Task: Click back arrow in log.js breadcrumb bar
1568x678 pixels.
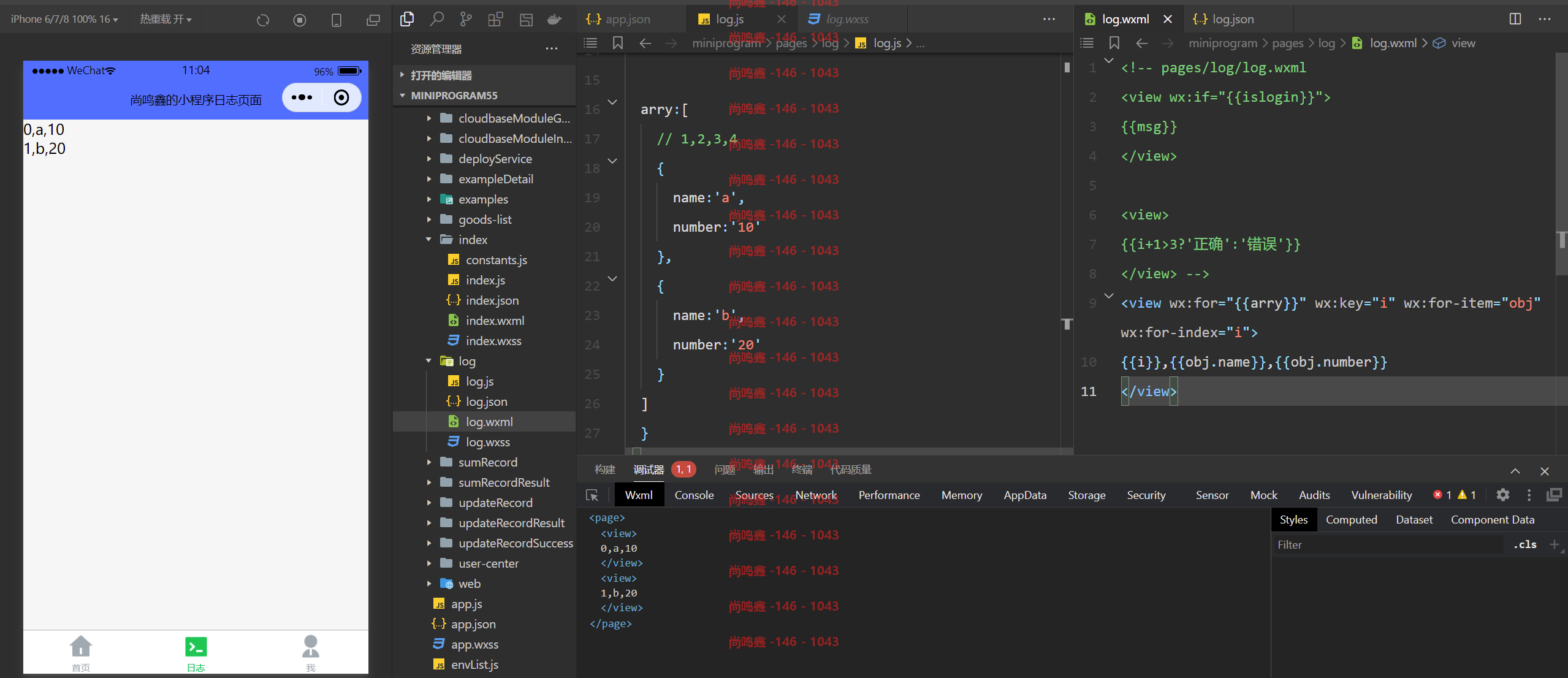Action: [x=645, y=43]
